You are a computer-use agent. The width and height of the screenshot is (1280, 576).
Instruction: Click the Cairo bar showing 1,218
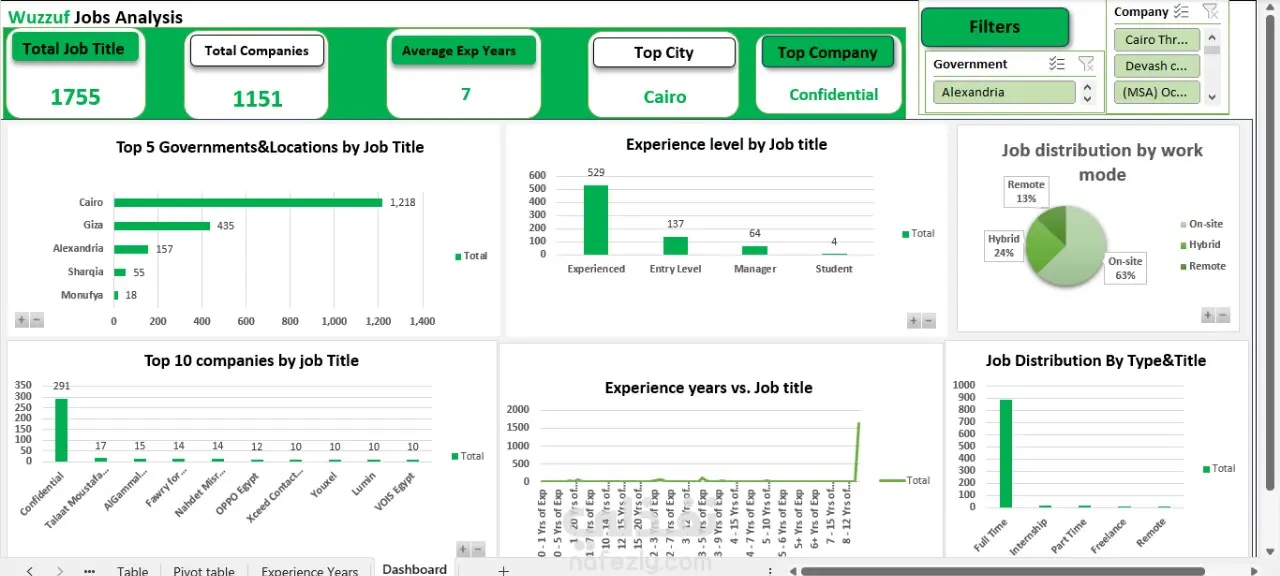coord(248,202)
